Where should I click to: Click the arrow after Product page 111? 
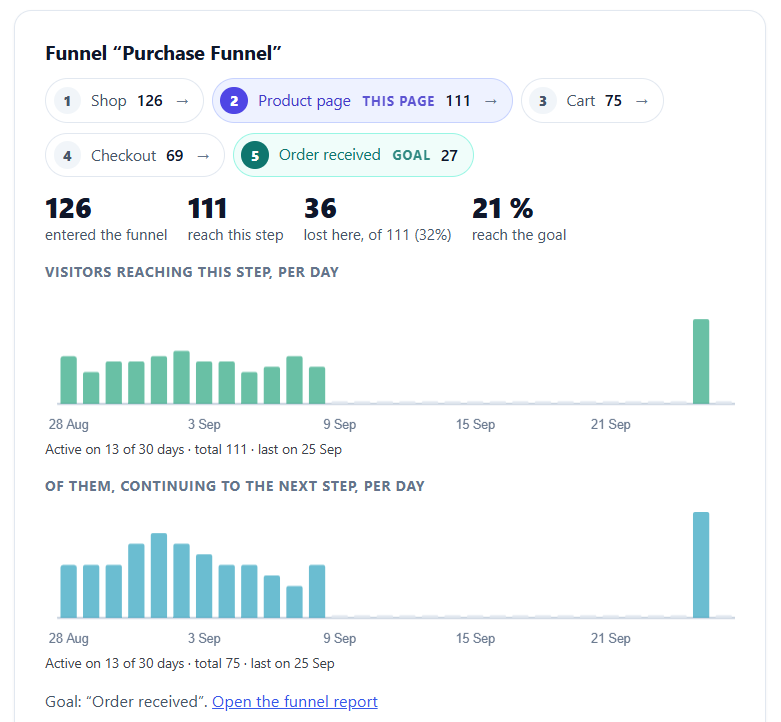(x=491, y=102)
